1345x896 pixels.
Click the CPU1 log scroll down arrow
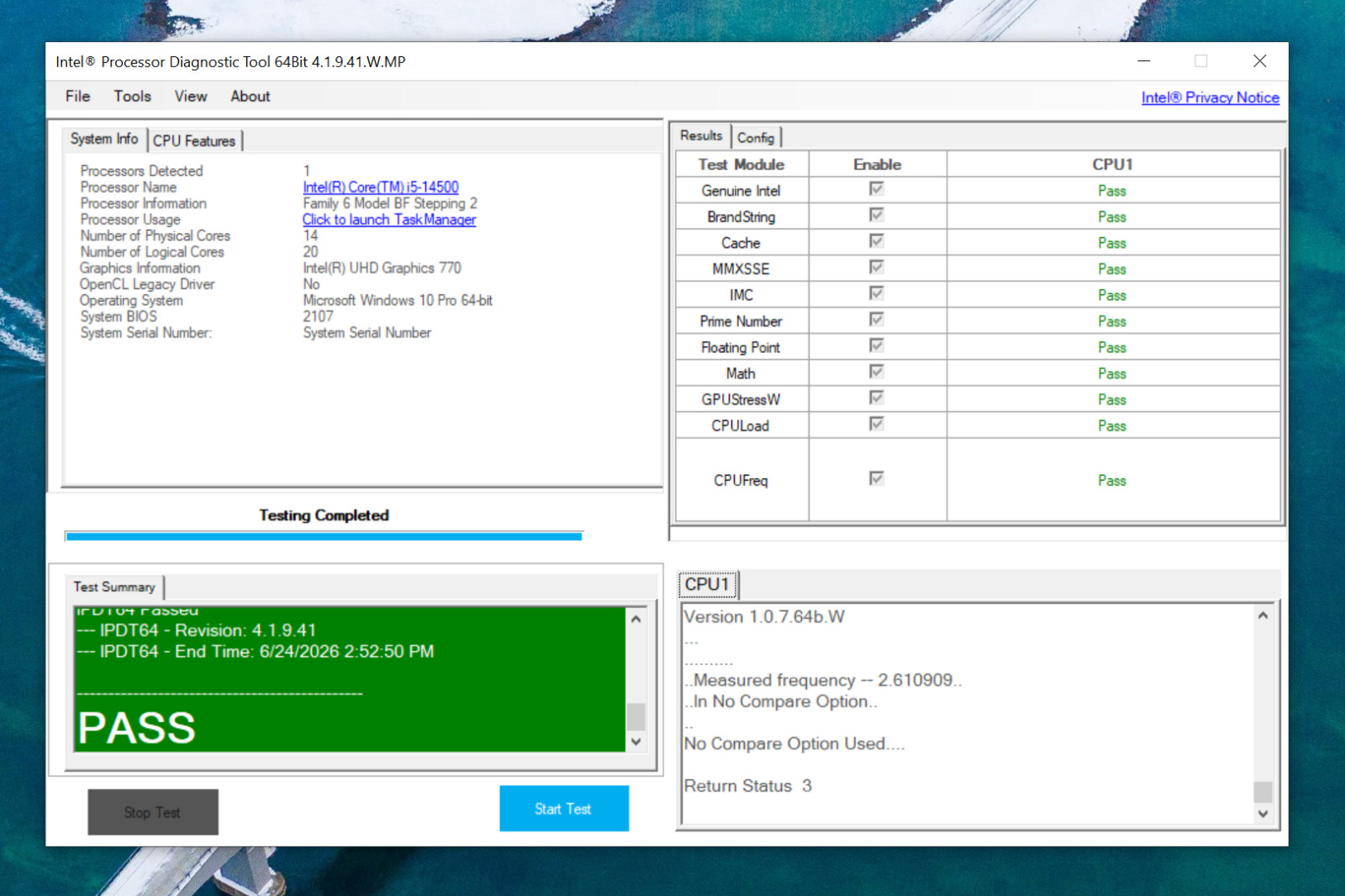coord(1263,814)
